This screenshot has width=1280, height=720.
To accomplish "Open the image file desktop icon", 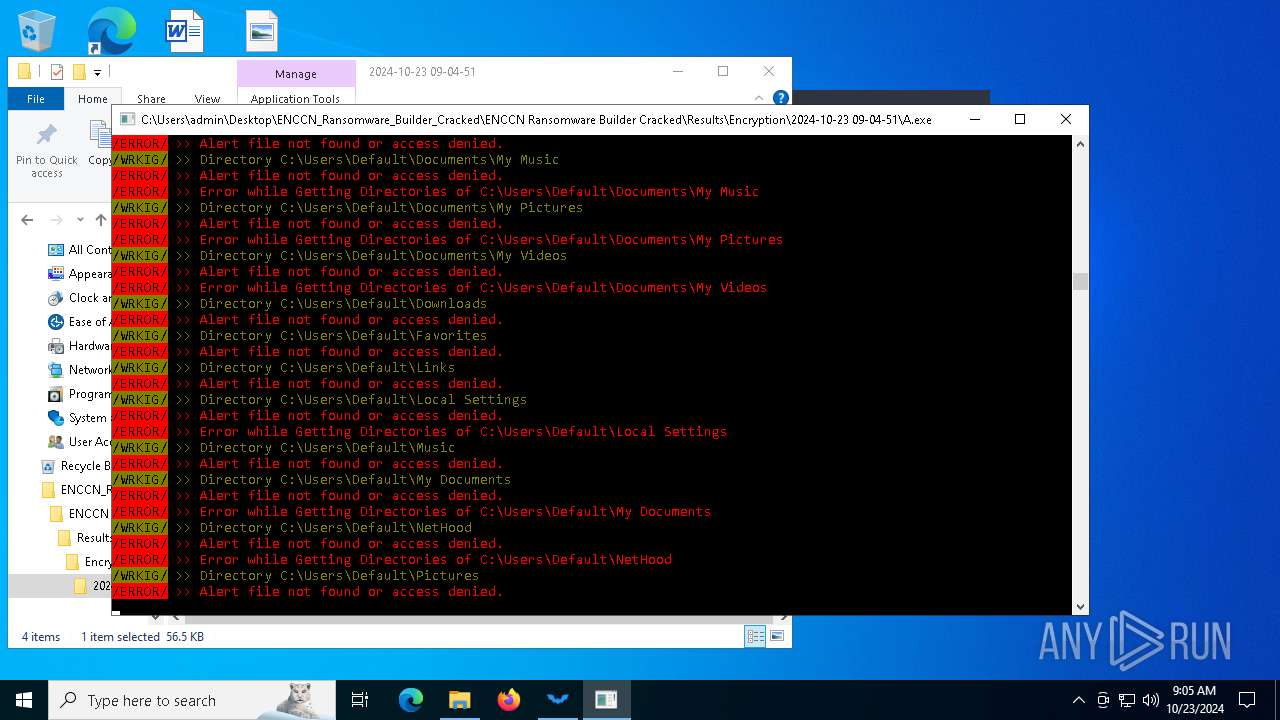I will (x=261, y=30).
